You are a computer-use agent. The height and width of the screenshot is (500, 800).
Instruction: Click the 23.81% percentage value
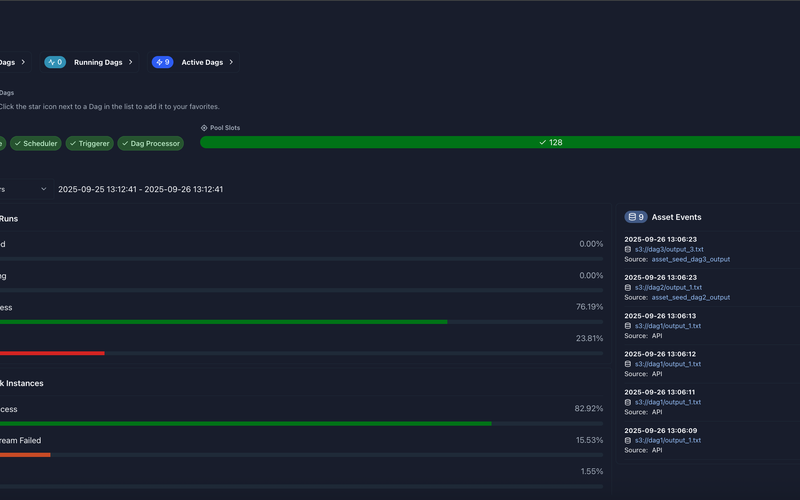coord(589,338)
